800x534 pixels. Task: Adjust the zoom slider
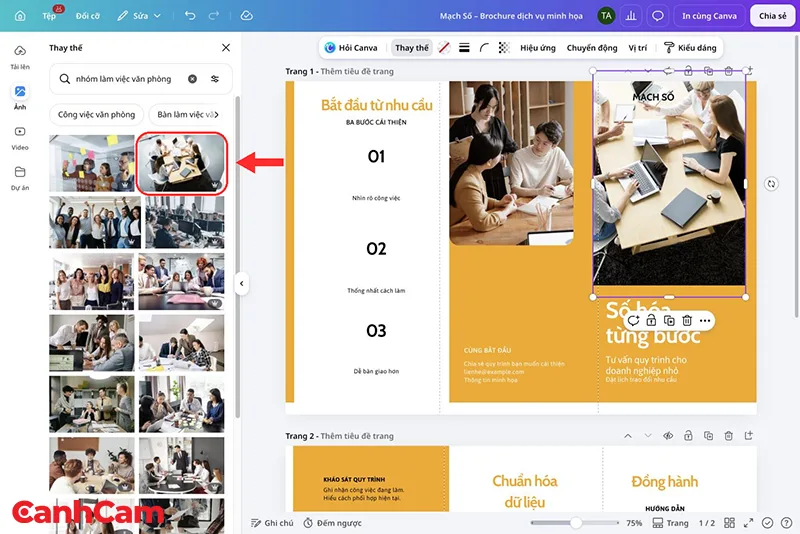click(x=575, y=523)
